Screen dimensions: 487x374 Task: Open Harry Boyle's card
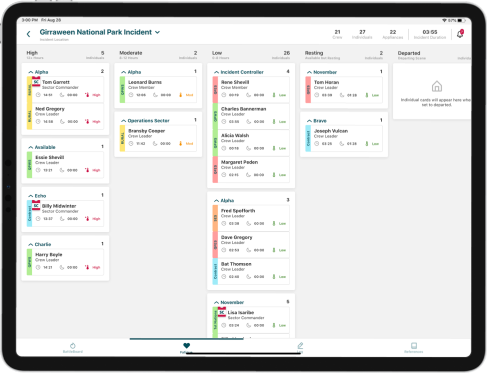65,262
